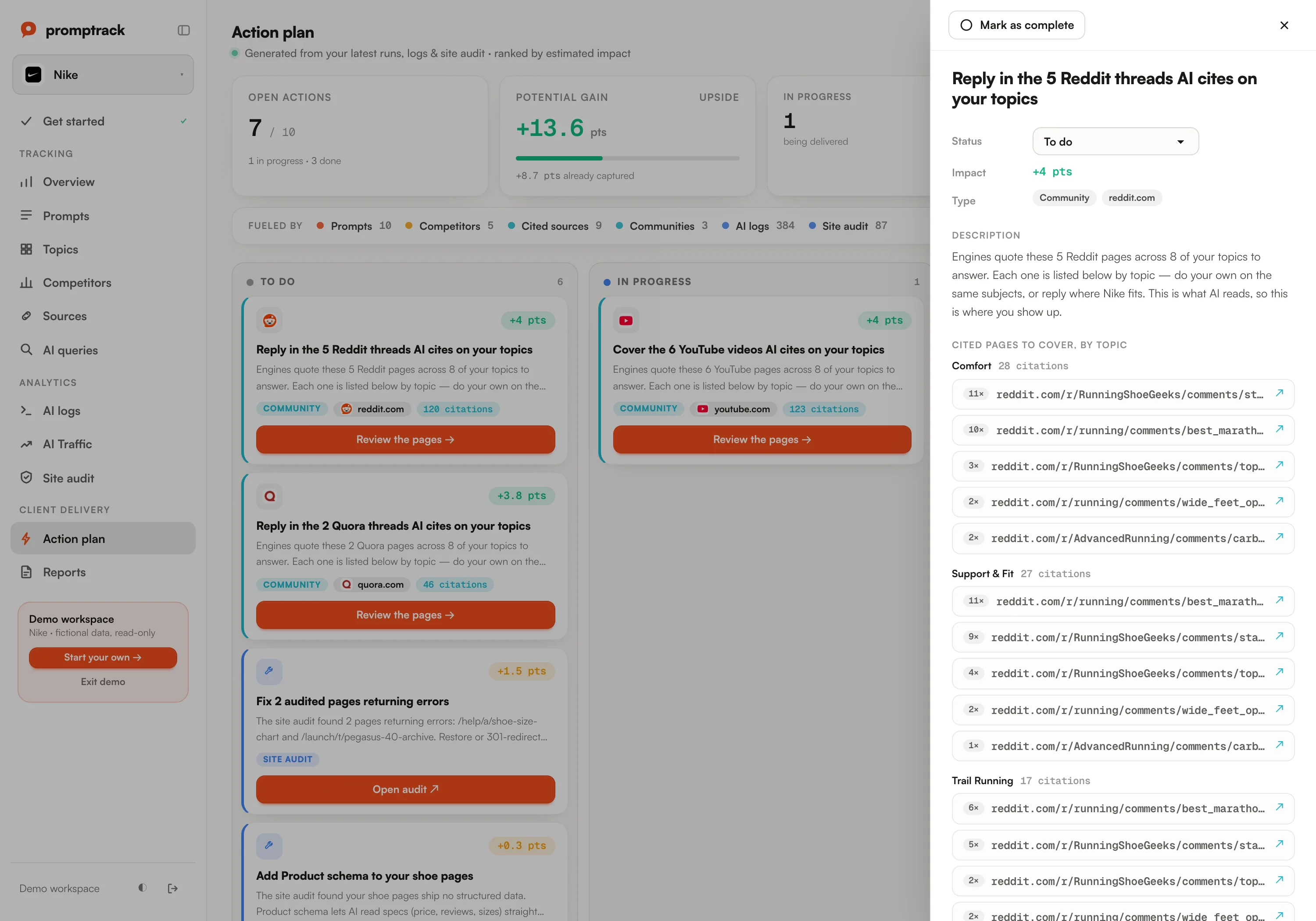The height and width of the screenshot is (921, 1316).
Task: Click the Open Actions summary card
Action: (x=360, y=136)
